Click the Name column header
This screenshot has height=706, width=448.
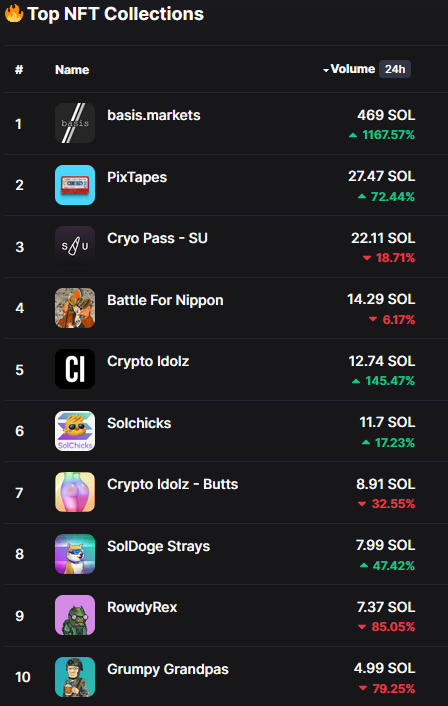coord(72,70)
